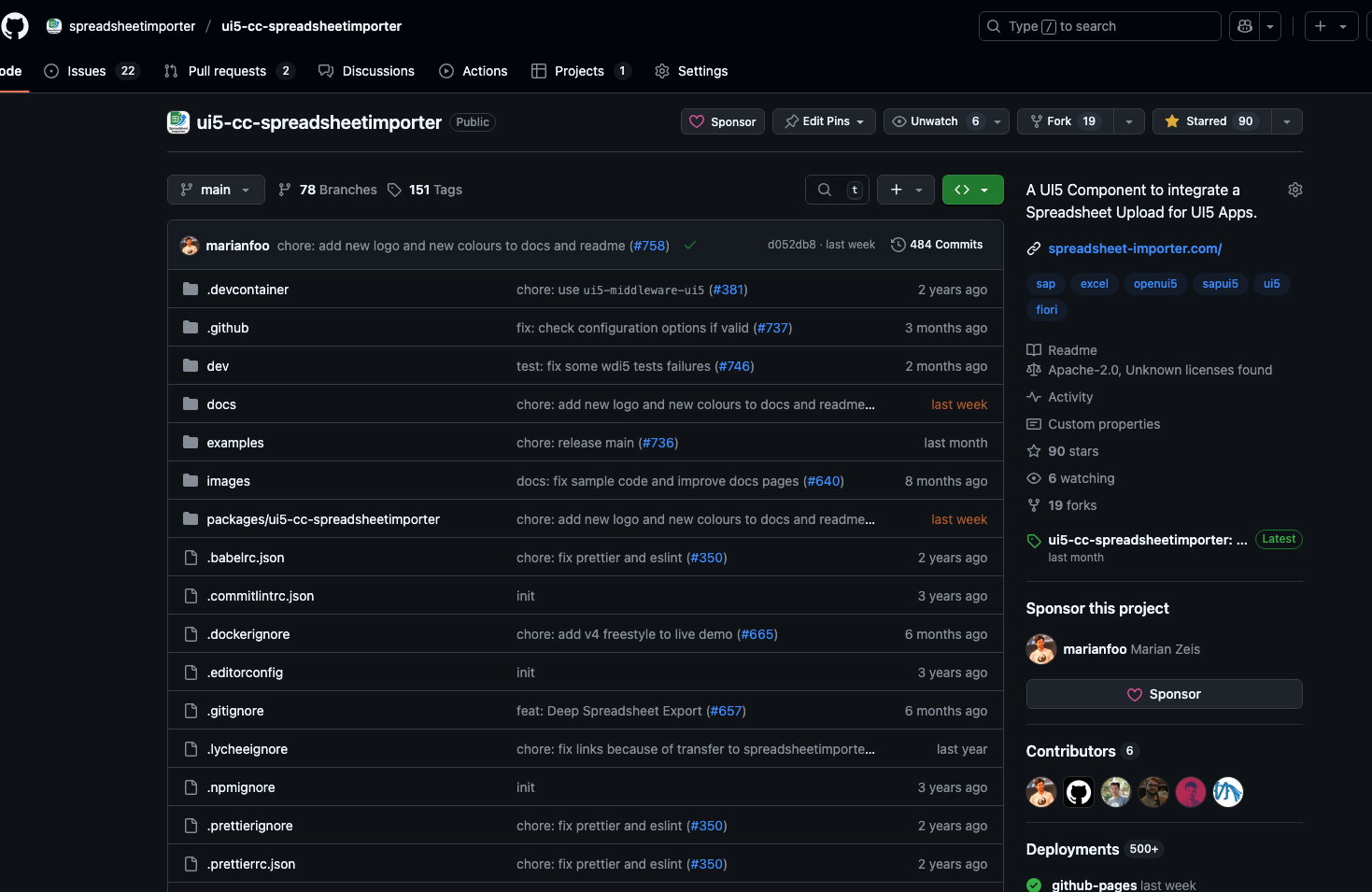Open the .npmignore file icon
Screen dimensions: 1372x892
pyautogui.click(x=191, y=787)
